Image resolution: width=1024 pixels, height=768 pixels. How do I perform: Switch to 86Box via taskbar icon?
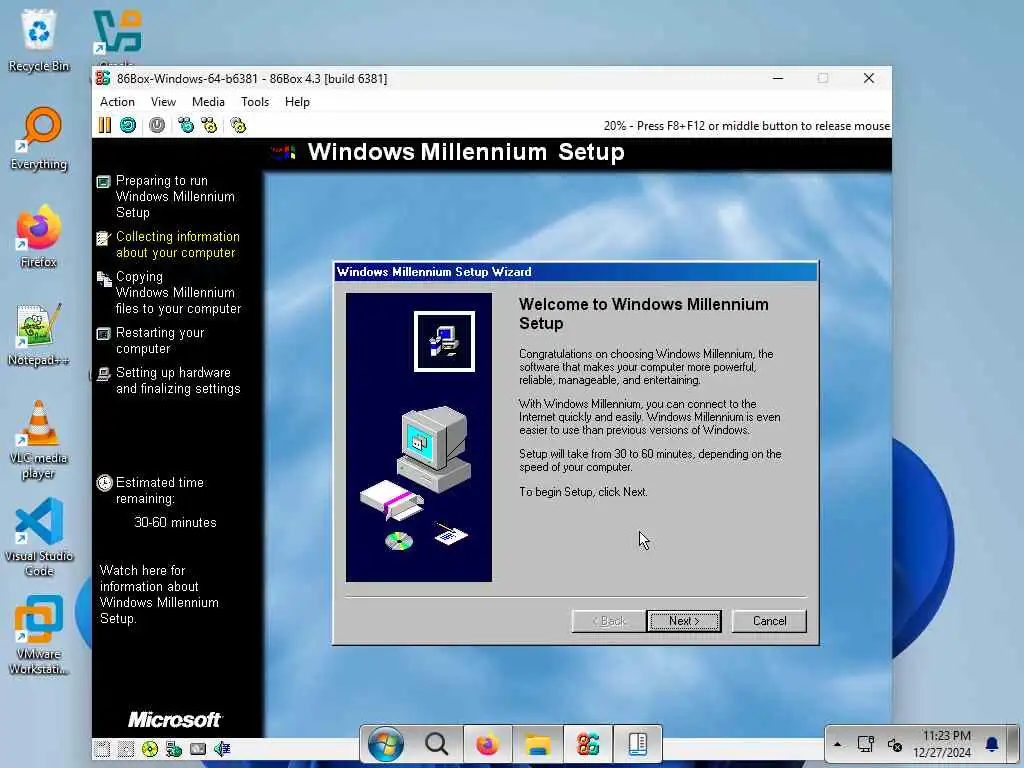click(588, 744)
